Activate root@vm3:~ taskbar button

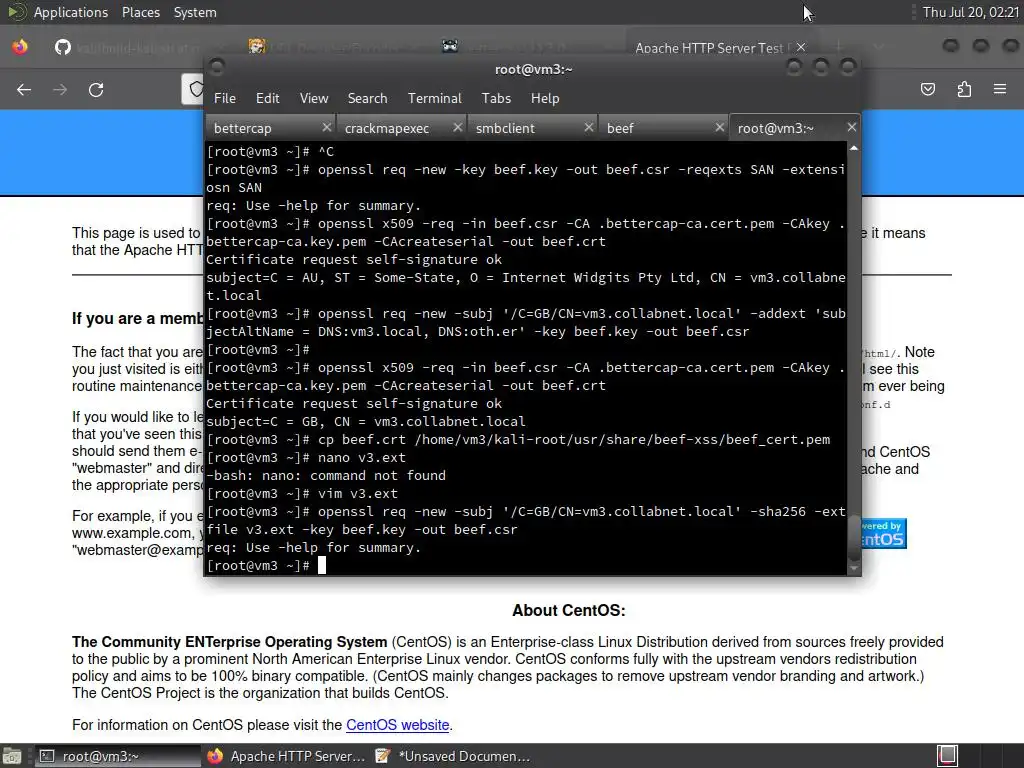pos(117,756)
